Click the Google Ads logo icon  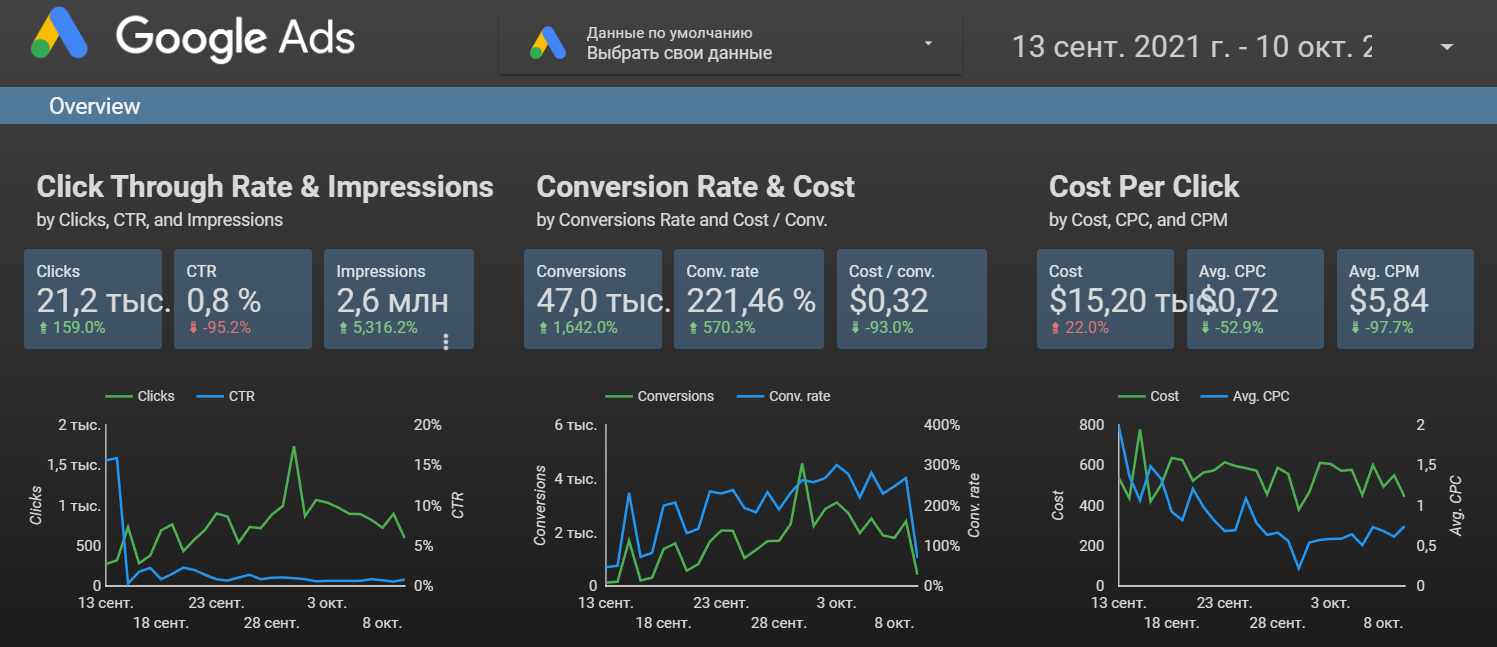click(x=60, y=39)
